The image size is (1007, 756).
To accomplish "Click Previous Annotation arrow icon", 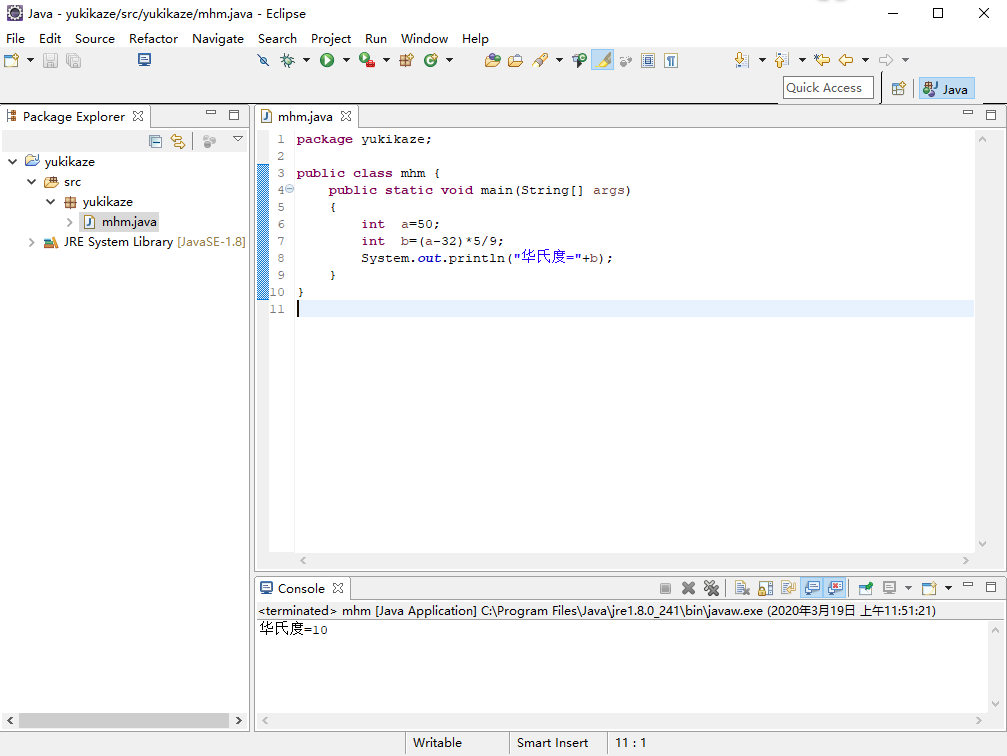I will point(782,60).
